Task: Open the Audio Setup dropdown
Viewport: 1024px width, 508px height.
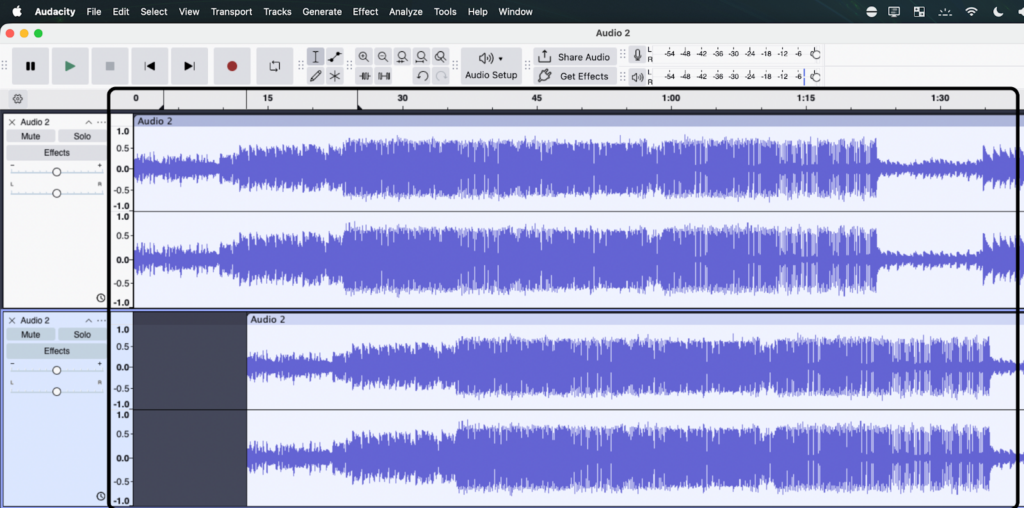Action: [491, 66]
